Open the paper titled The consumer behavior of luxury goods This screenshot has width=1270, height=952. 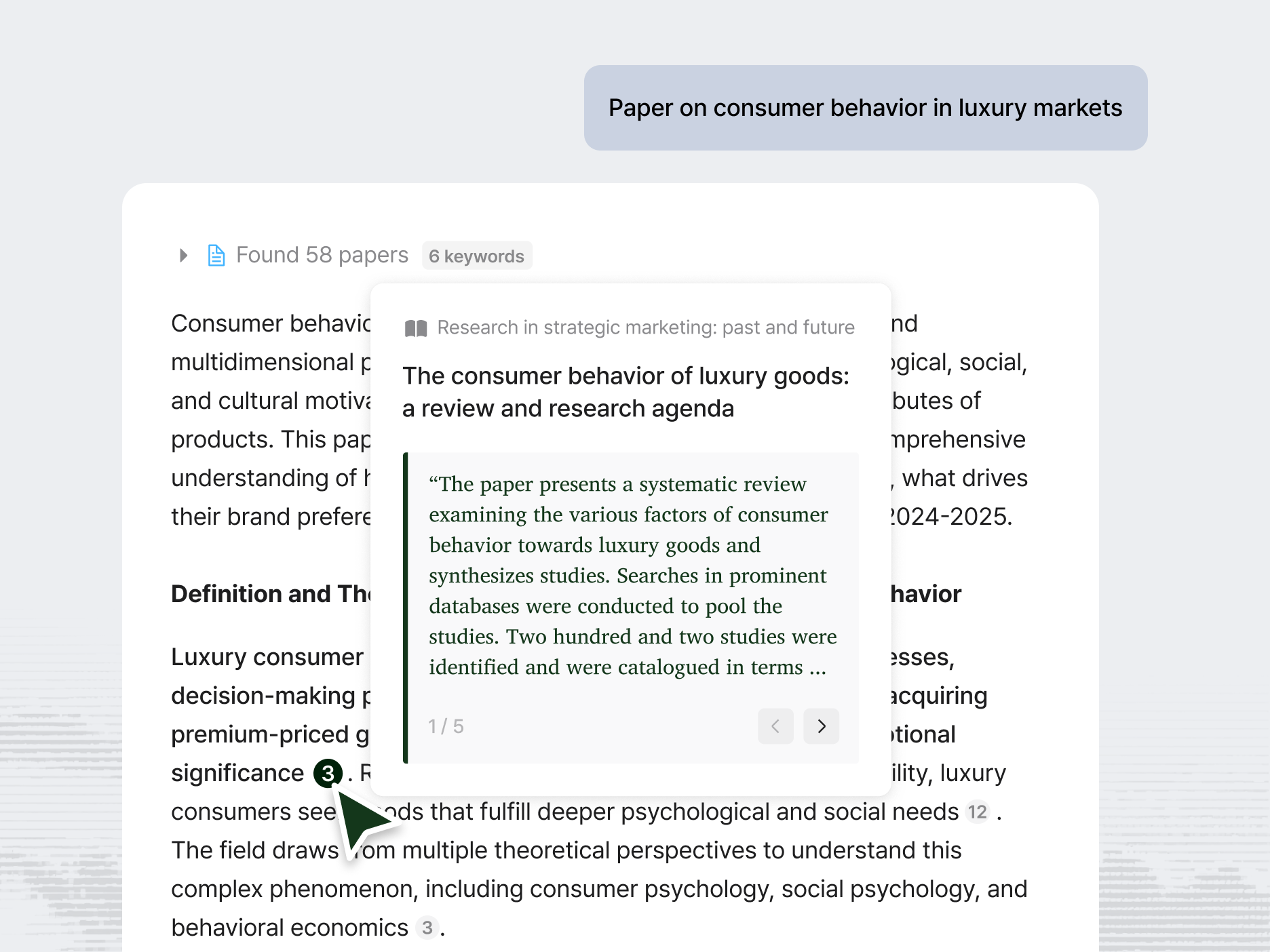[626, 392]
